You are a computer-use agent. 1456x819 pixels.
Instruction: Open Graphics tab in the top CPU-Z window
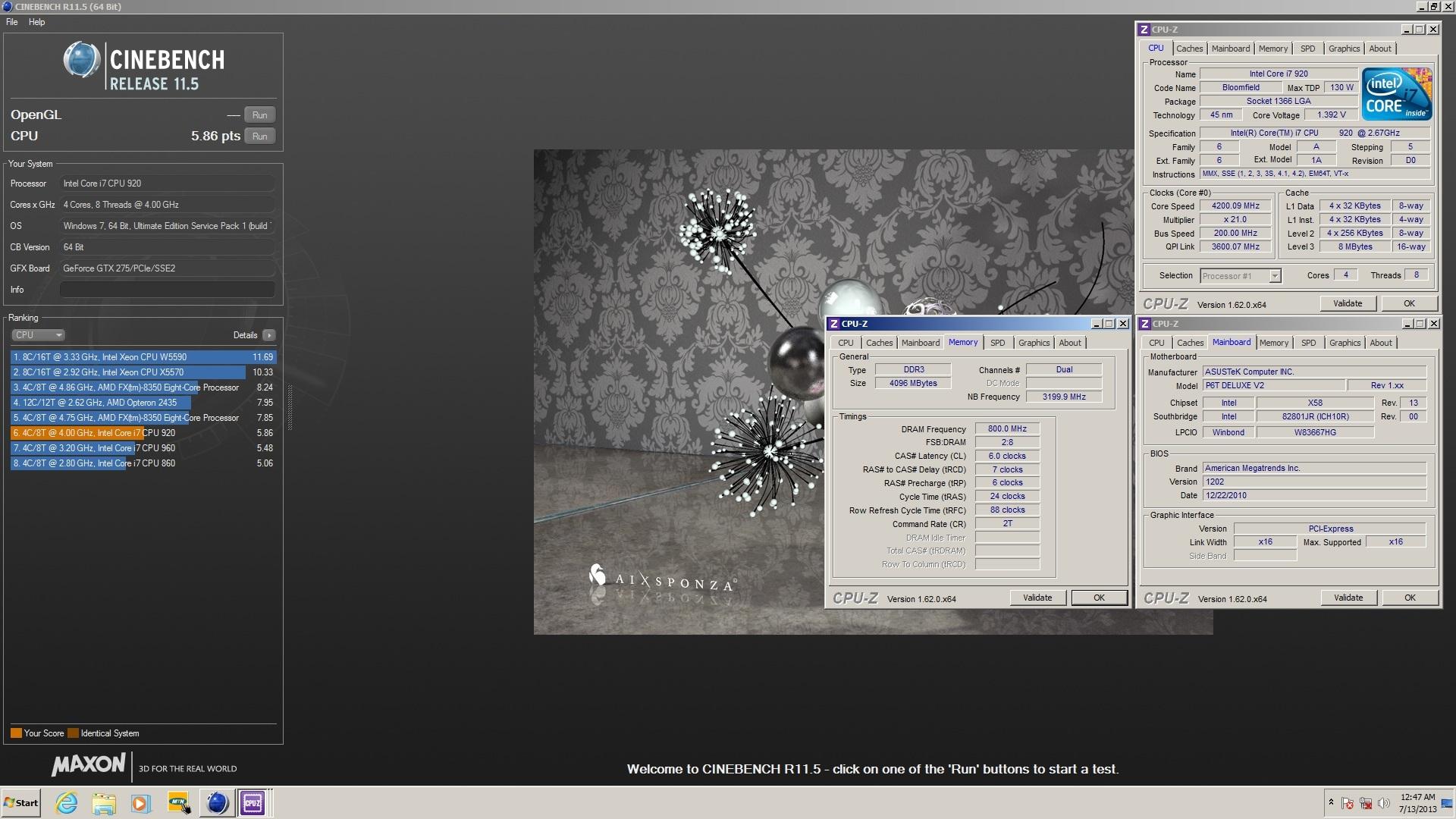(1344, 49)
